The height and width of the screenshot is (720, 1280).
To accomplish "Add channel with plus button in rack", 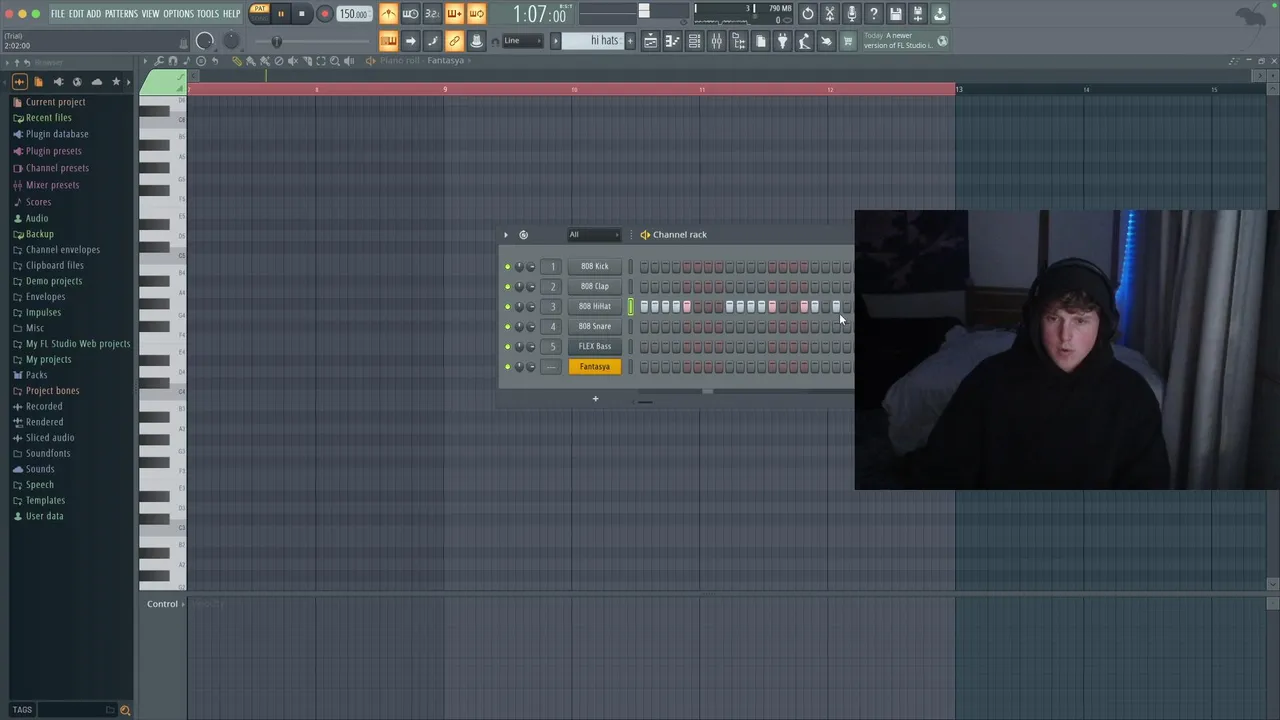I will [x=595, y=399].
